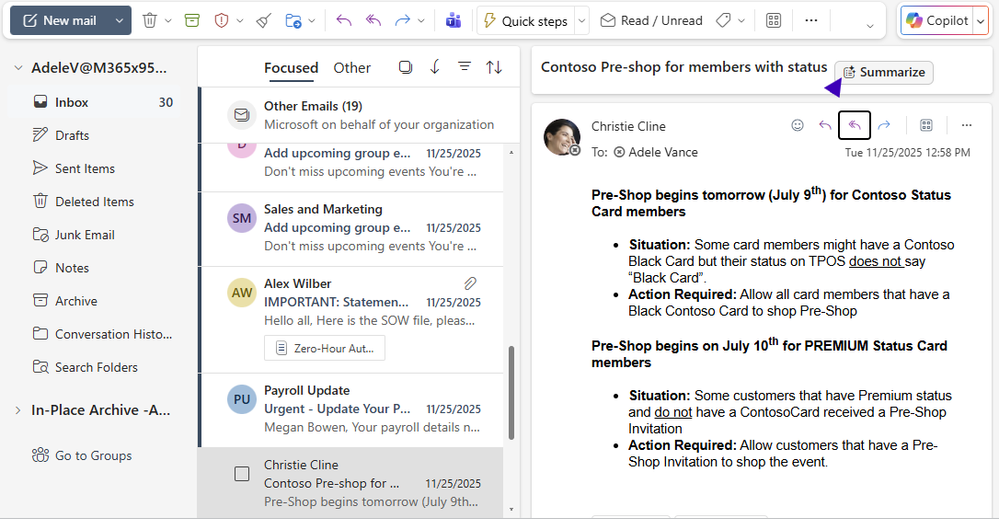Screen dimensions: 999x519
Task: Expand the Delete options dropdown
Action: coord(168,21)
